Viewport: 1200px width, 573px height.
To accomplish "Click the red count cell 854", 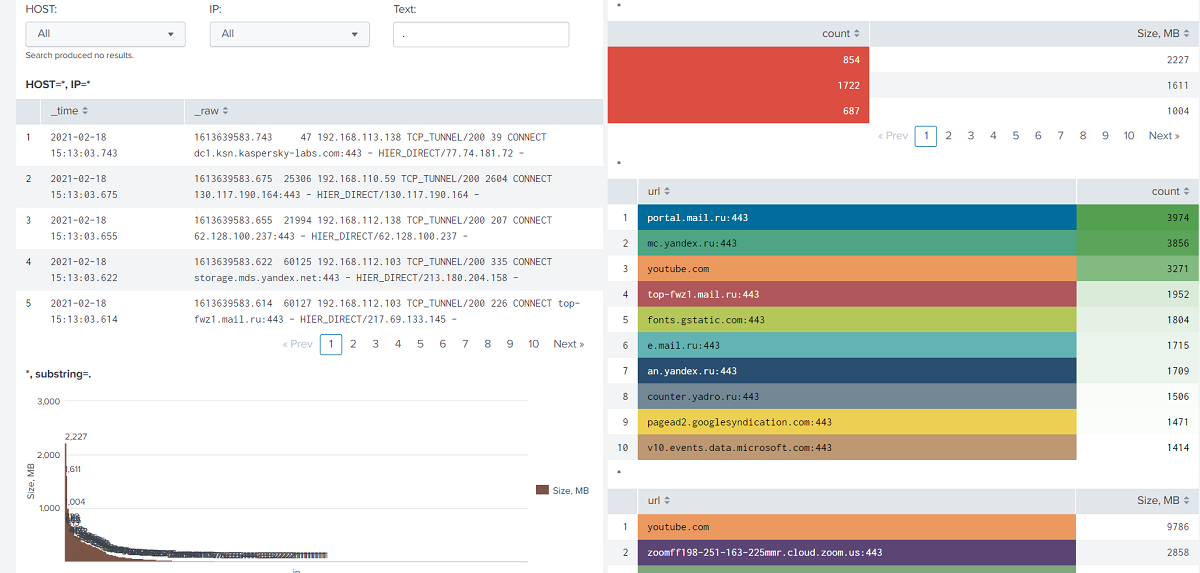I will pos(738,59).
